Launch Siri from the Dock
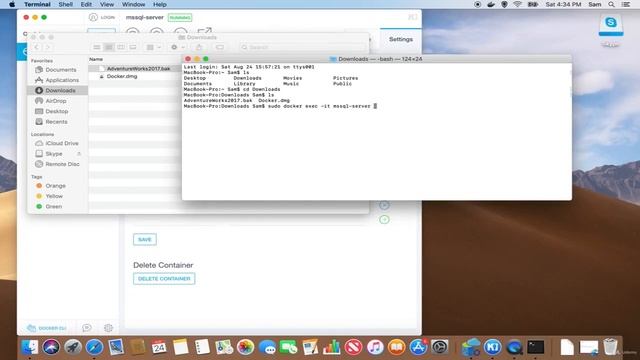Viewport: 640px width, 360px height. point(51,347)
